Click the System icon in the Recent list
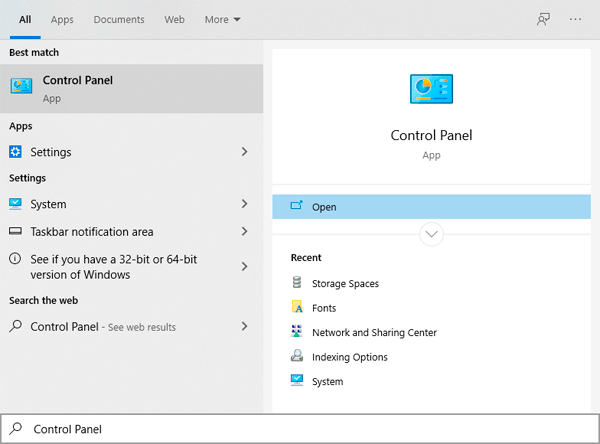Viewport: 600px width, 444px height. 297,380
